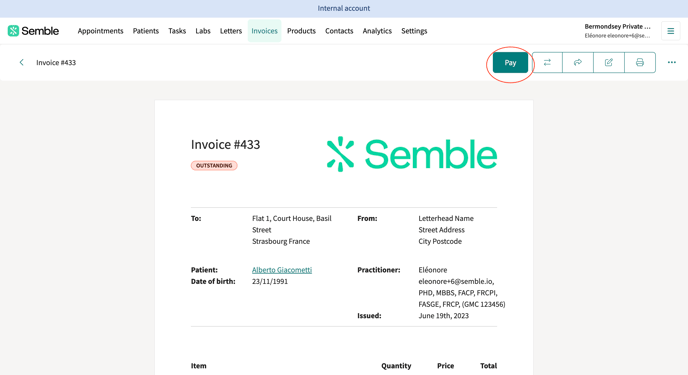The height and width of the screenshot is (375, 688).
Task: Open Alberto Giacometti patient link
Action: tap(282, 270)
